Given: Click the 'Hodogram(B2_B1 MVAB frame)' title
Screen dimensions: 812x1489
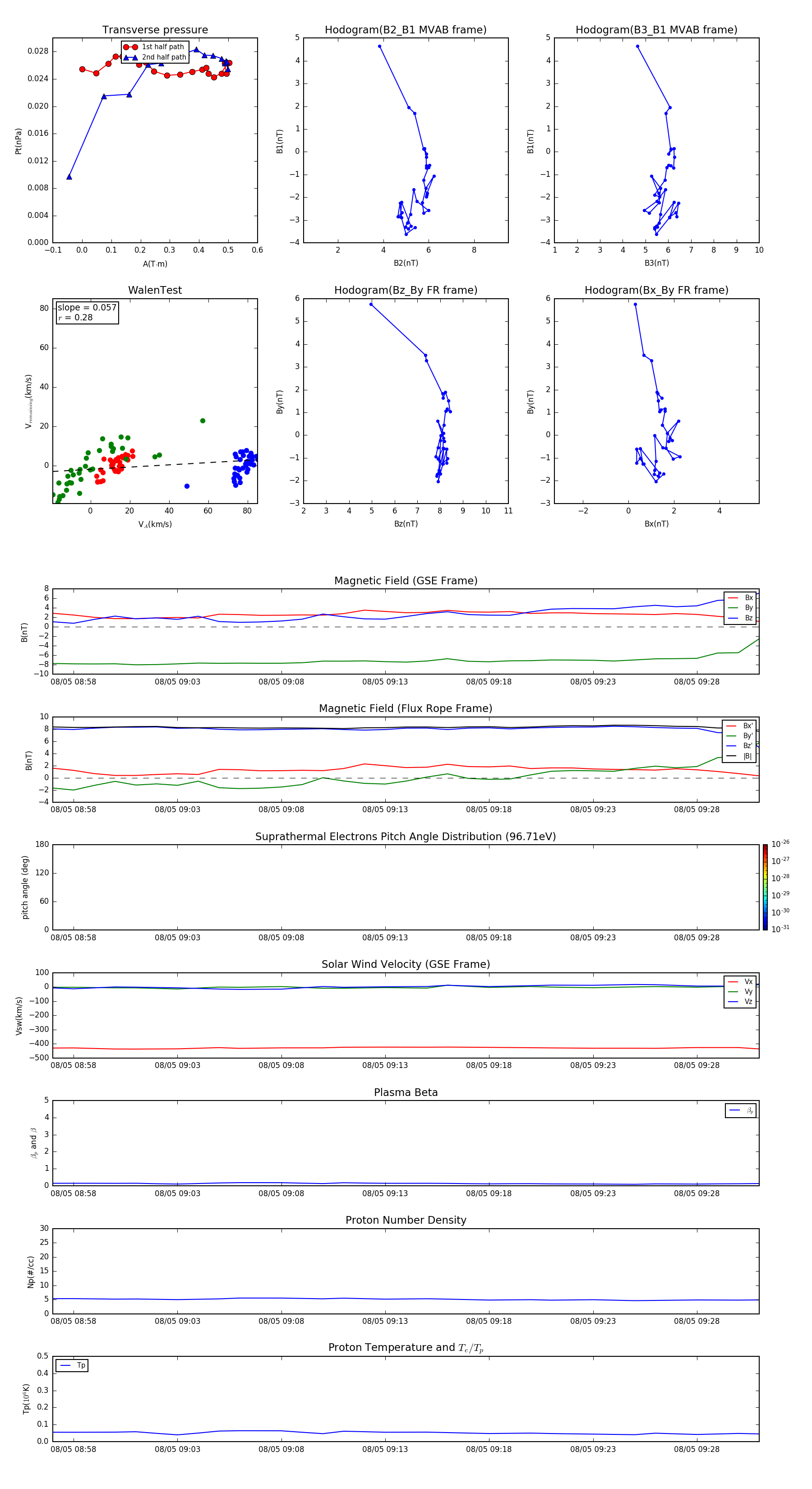Looking at the screenshot, I should [x=406, y=30].
